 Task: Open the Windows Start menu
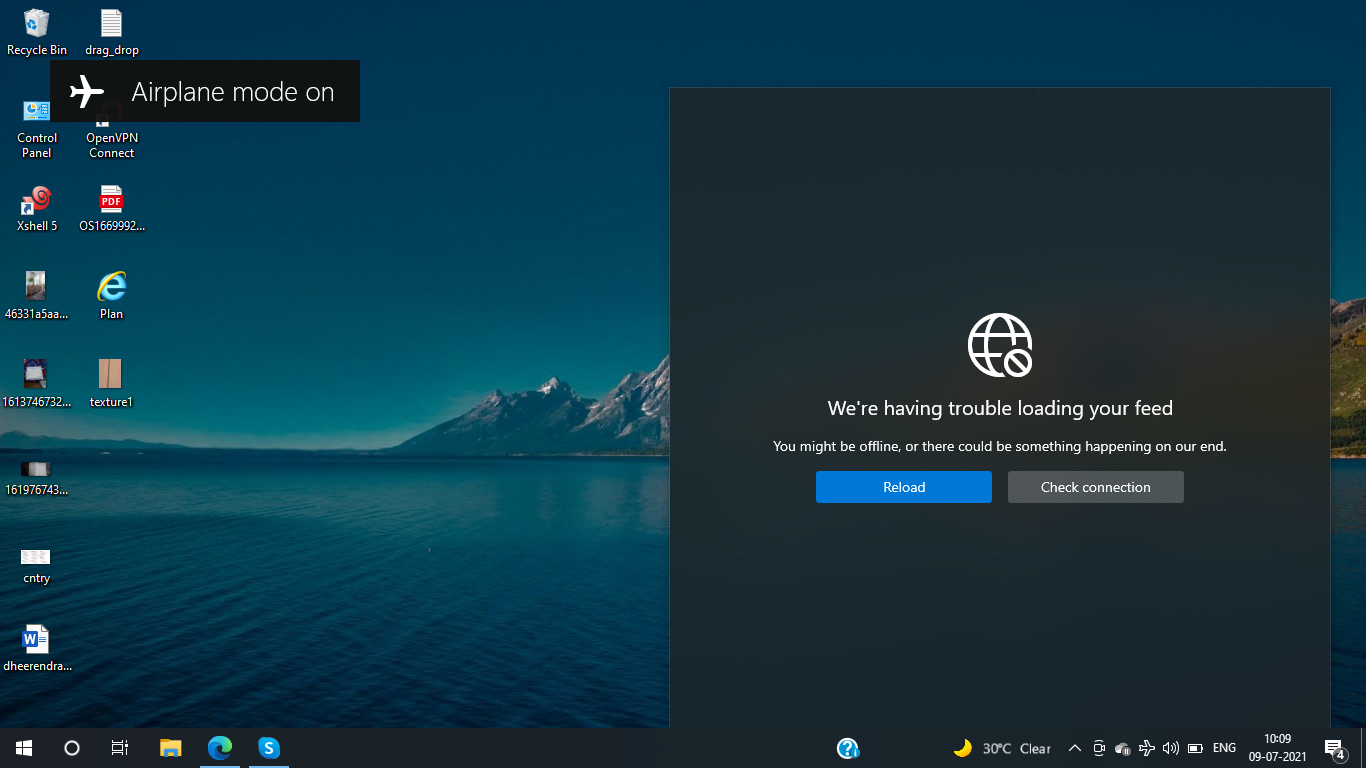[24, 748]
